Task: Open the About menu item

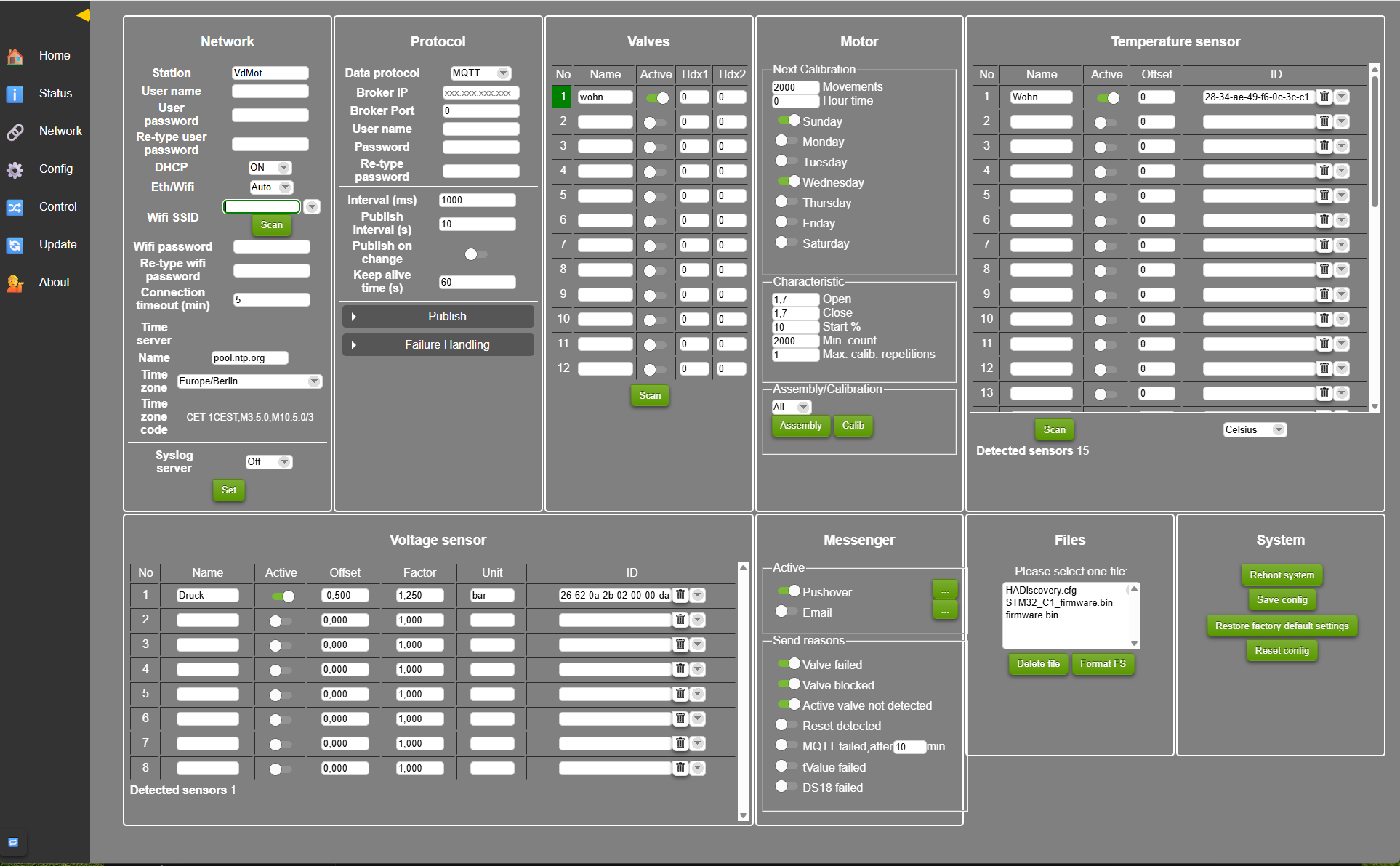Action: click(x=55, y=283)
